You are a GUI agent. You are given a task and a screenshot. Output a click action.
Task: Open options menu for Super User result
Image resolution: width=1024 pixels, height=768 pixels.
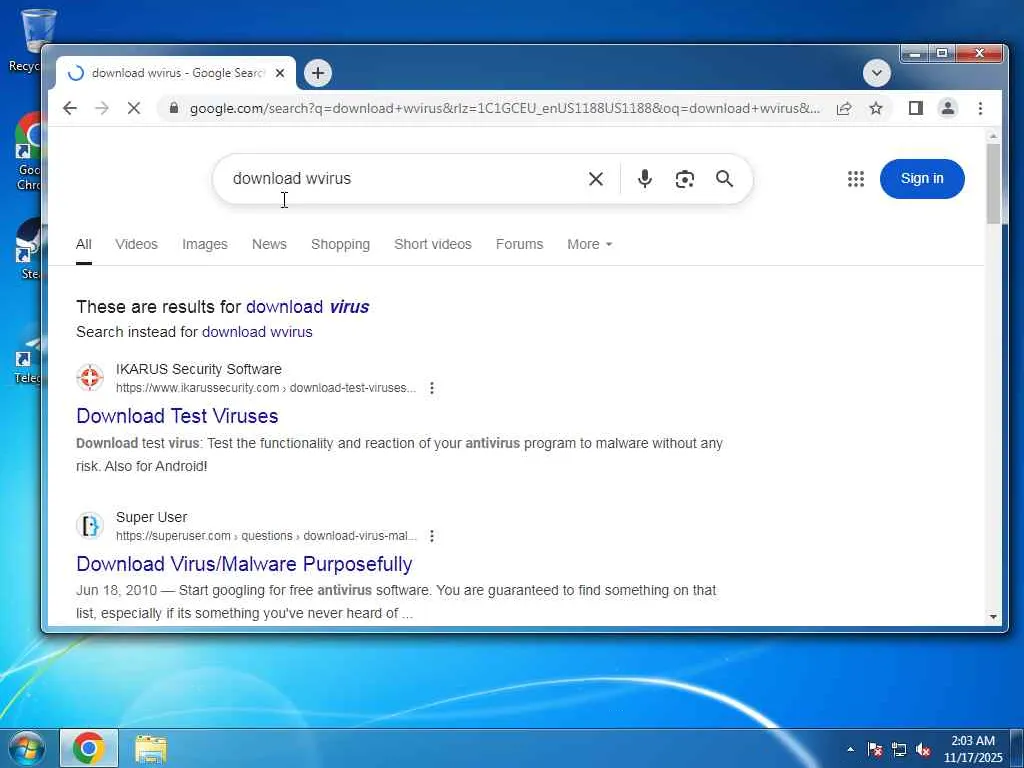point(432,536)
